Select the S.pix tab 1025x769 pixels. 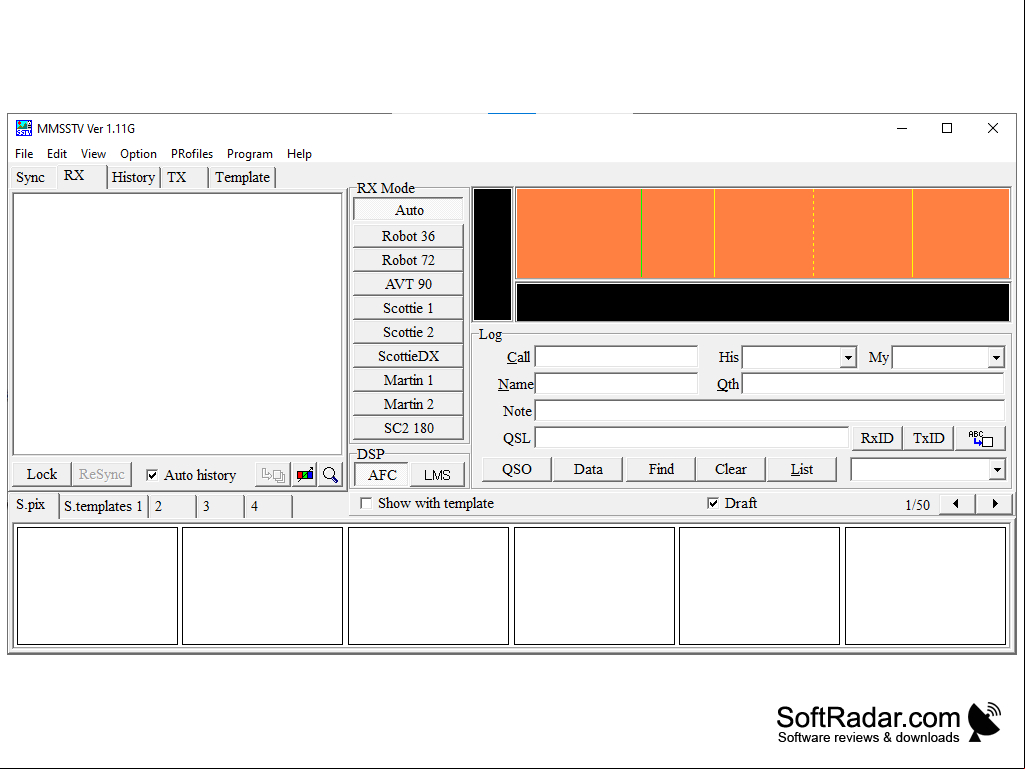point(31,505)
